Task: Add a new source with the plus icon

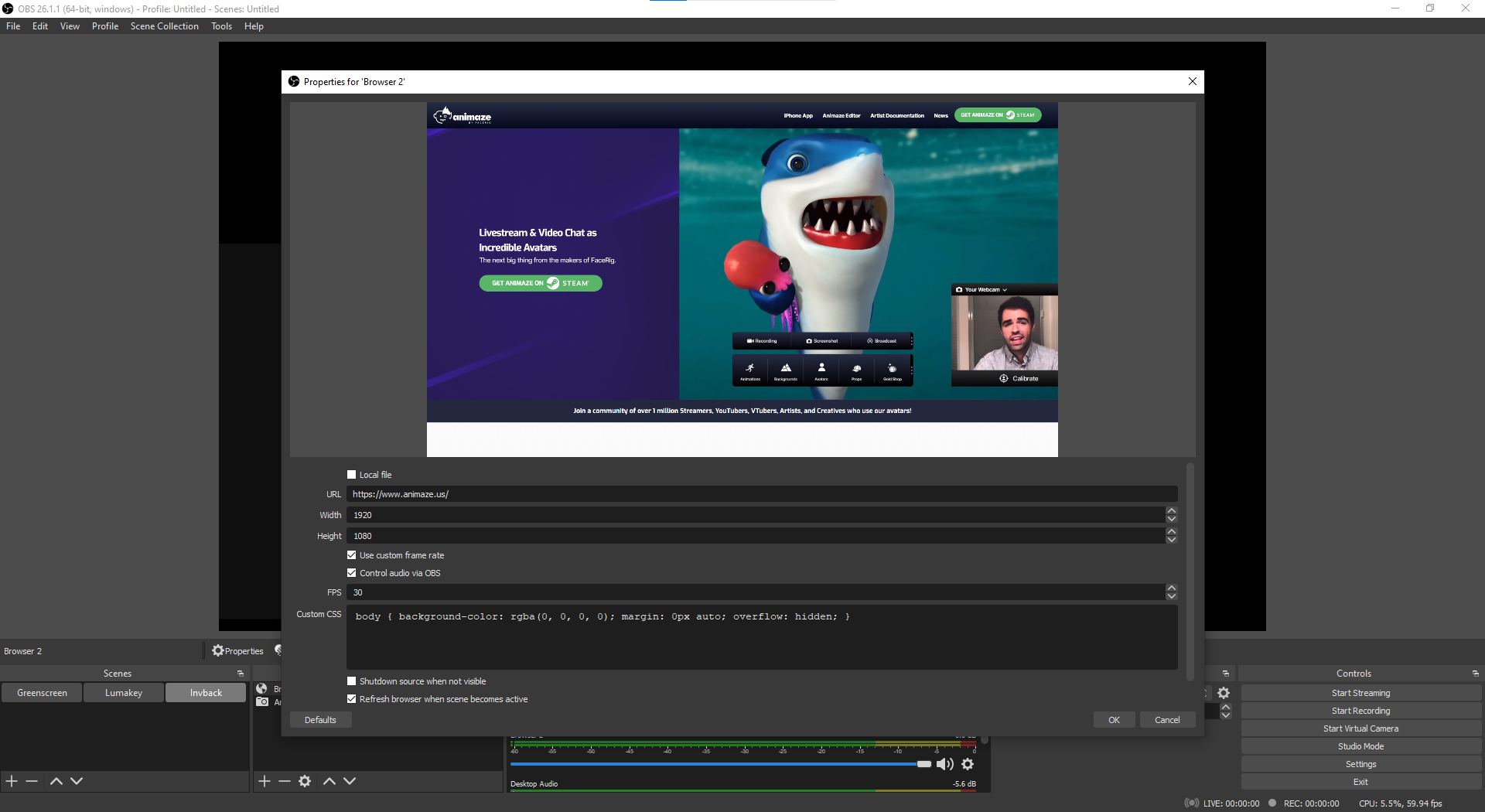Action: 265,781
